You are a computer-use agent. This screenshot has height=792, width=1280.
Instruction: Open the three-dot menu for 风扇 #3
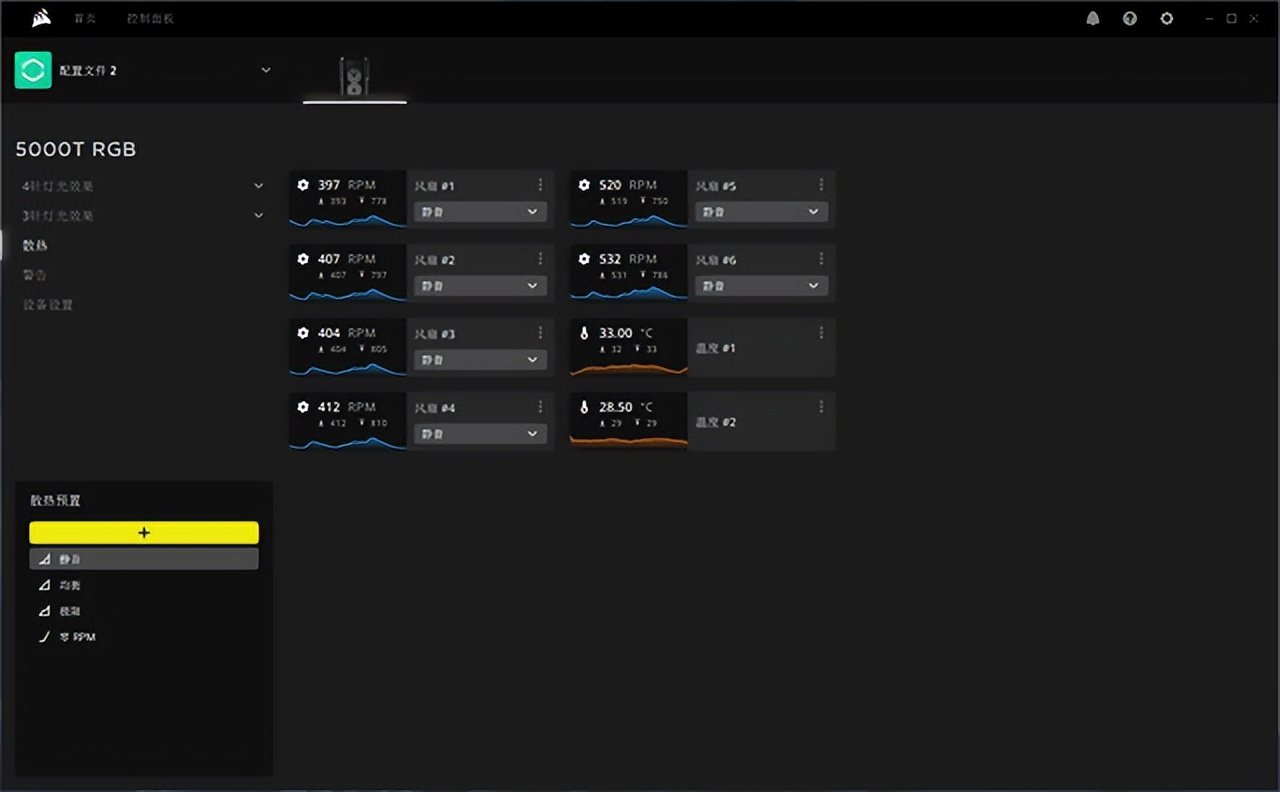click(x=540, y=333)
